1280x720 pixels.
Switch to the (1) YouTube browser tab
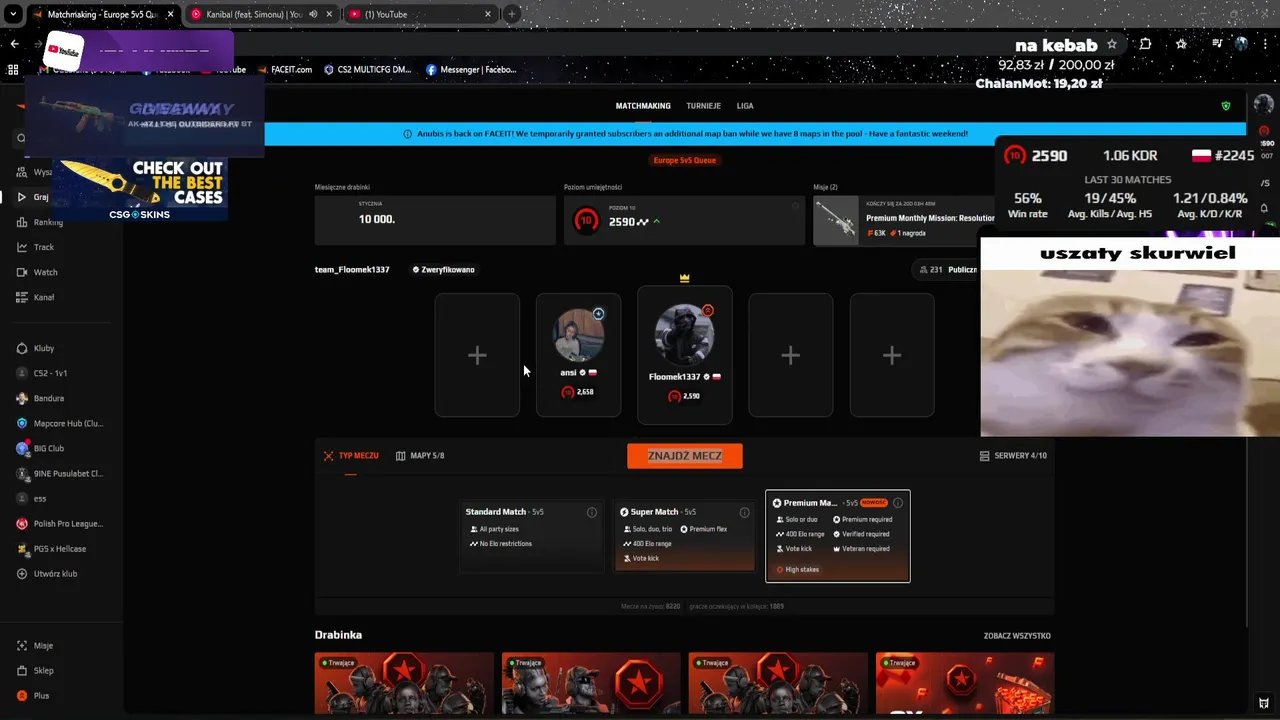420,14
